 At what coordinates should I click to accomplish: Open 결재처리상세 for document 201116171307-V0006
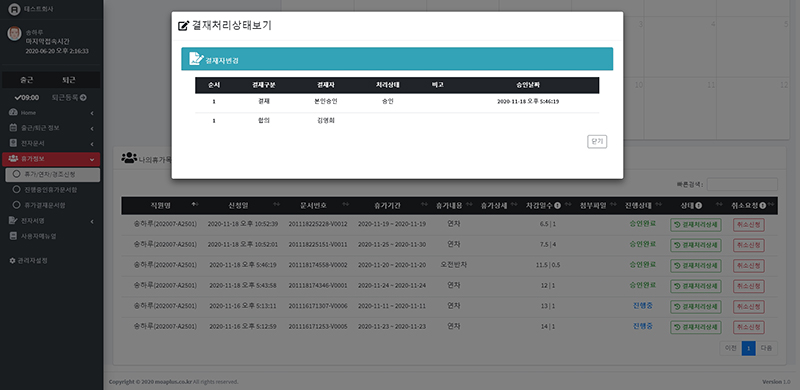(695, 307)
